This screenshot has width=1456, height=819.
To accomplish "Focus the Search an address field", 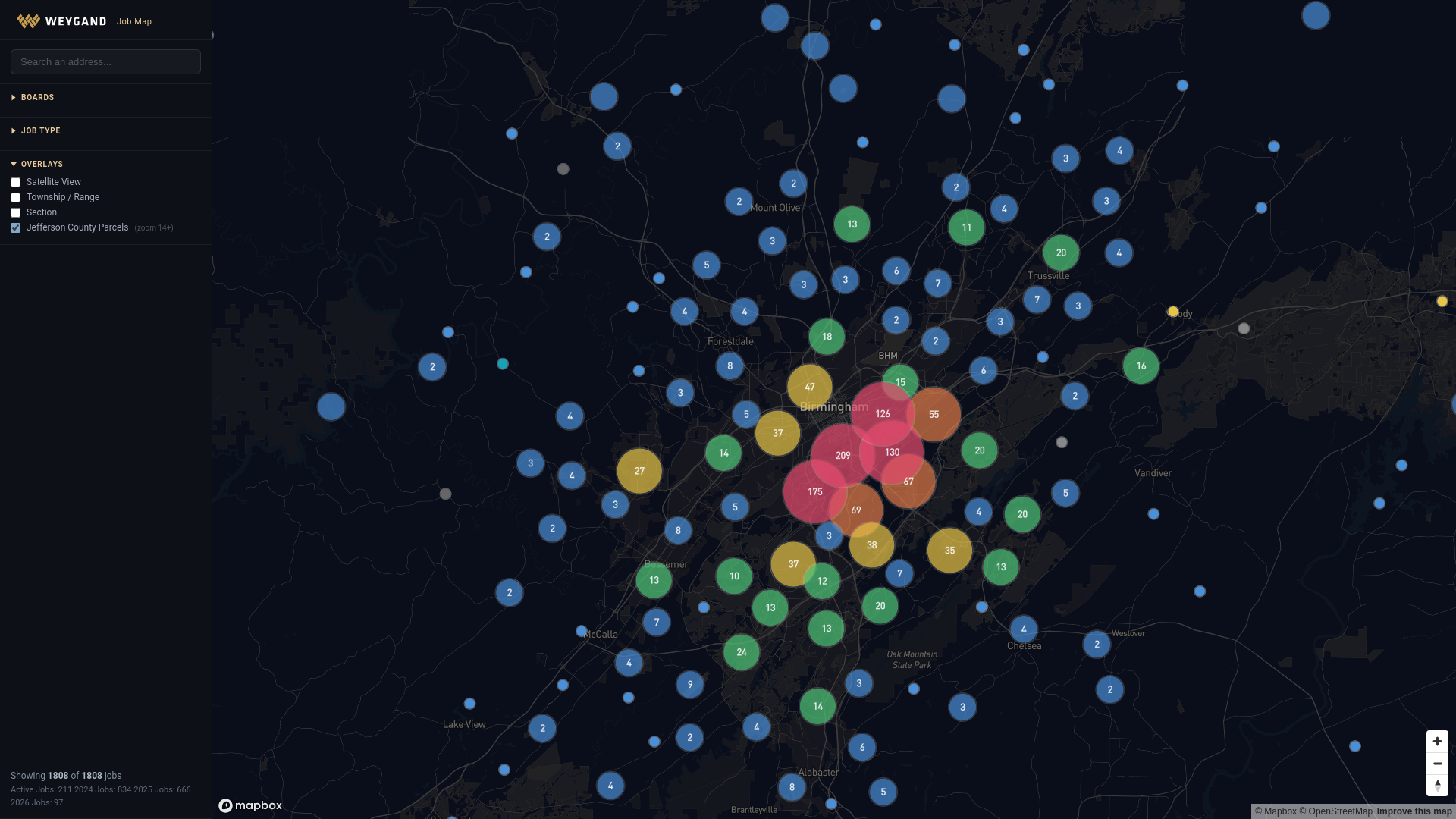I will [105, 62].
